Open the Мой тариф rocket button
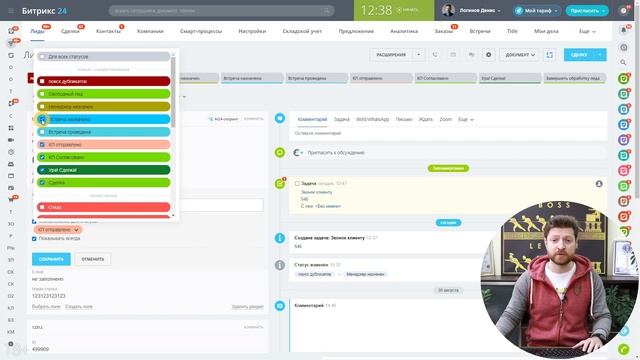Viewport: 640px width, 360px height. 537,11
